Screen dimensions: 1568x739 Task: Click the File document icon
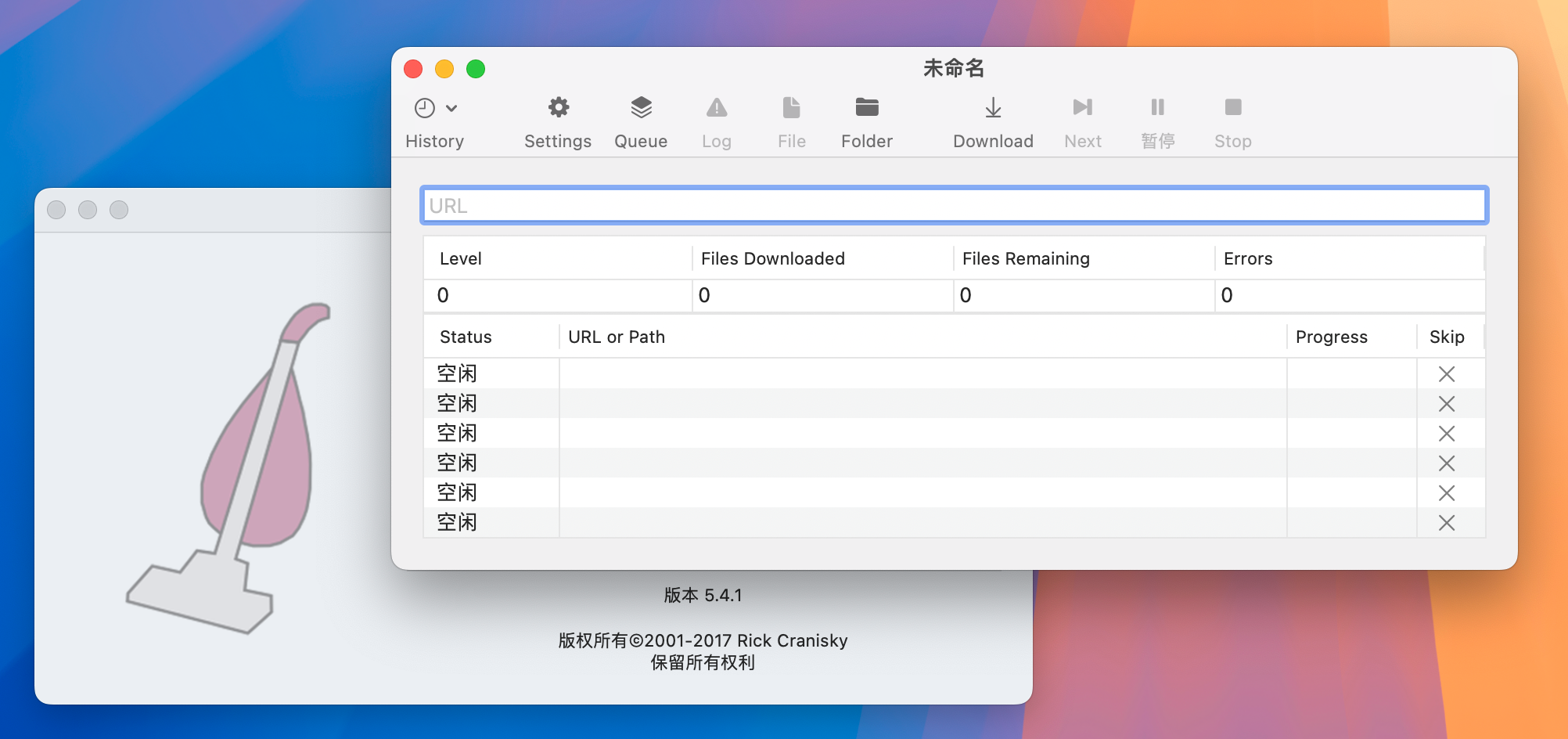point(791,107)
